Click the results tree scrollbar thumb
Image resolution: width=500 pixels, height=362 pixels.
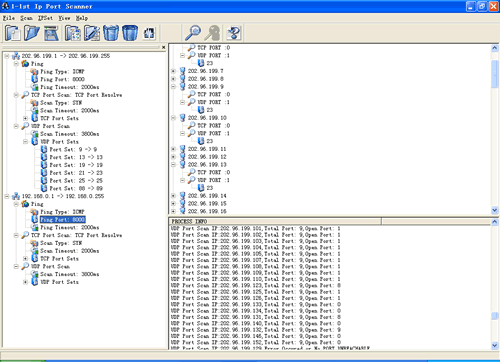coord(495,74)
